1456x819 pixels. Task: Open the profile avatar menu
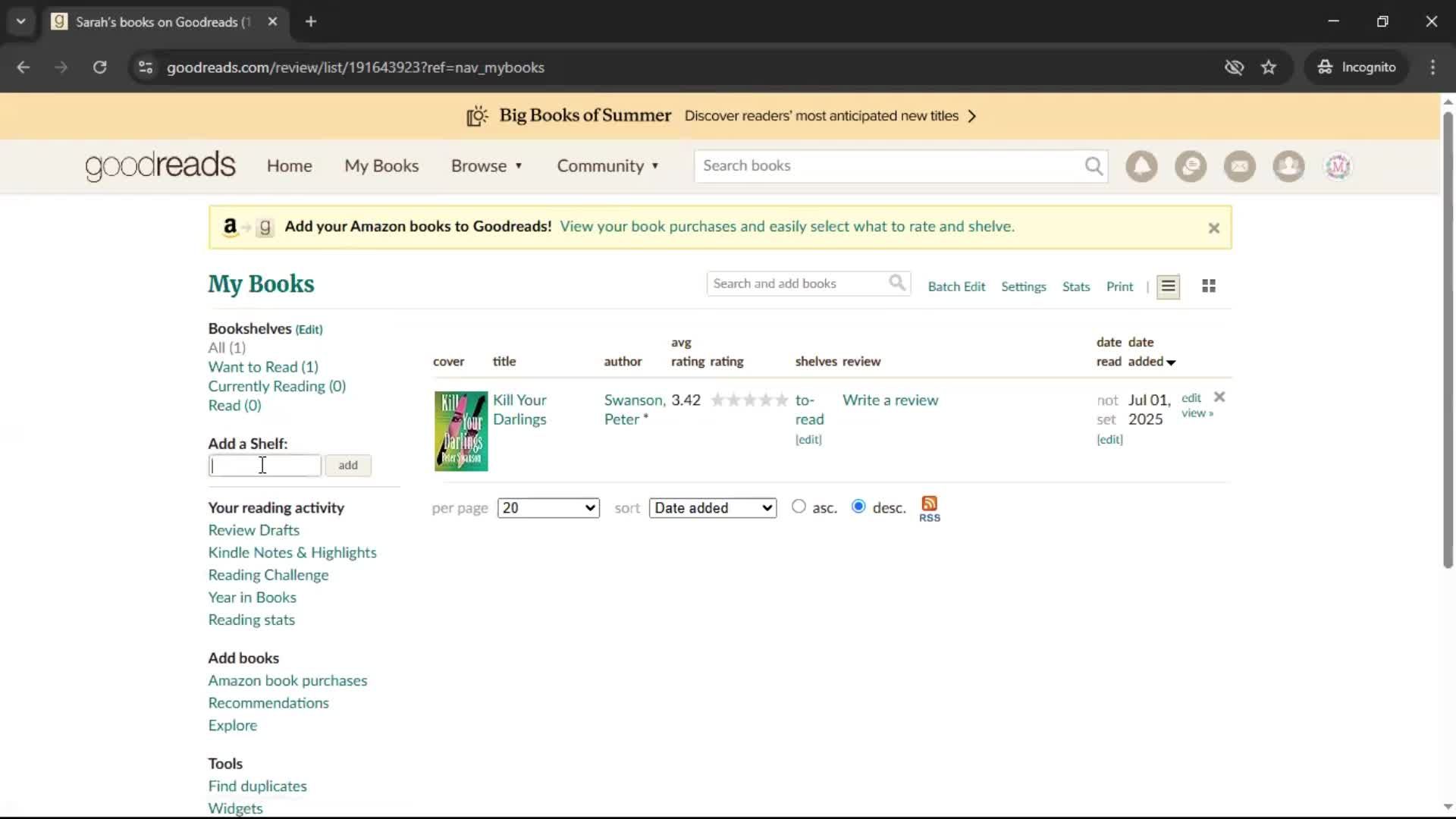click(x=1338, y=166)
